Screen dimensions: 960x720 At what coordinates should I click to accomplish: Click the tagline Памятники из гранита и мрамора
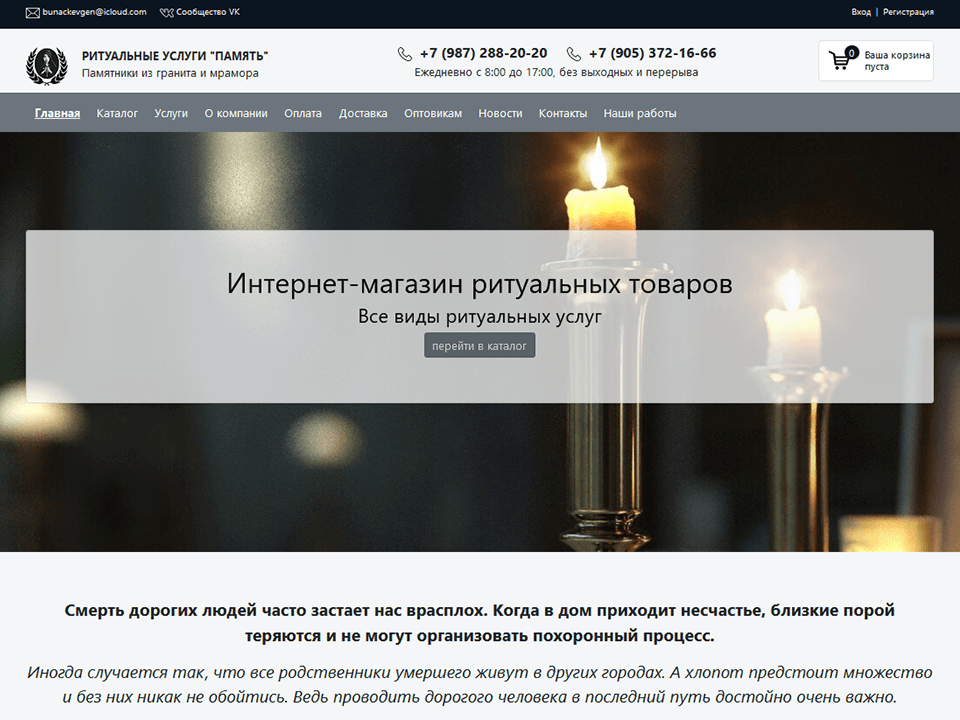tap(170, 73)
